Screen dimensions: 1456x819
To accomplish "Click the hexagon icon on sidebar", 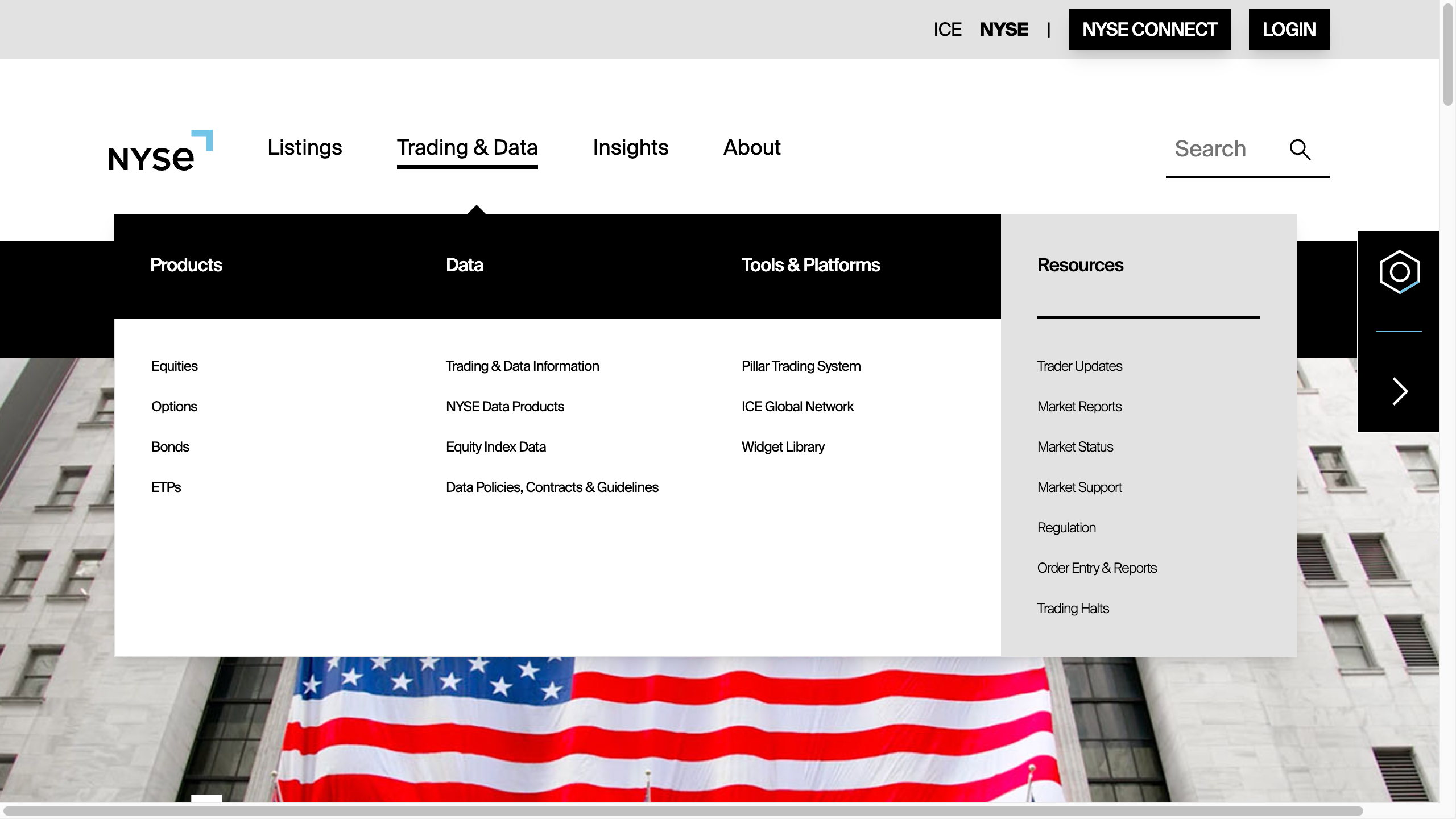I will click(1399, 272).
